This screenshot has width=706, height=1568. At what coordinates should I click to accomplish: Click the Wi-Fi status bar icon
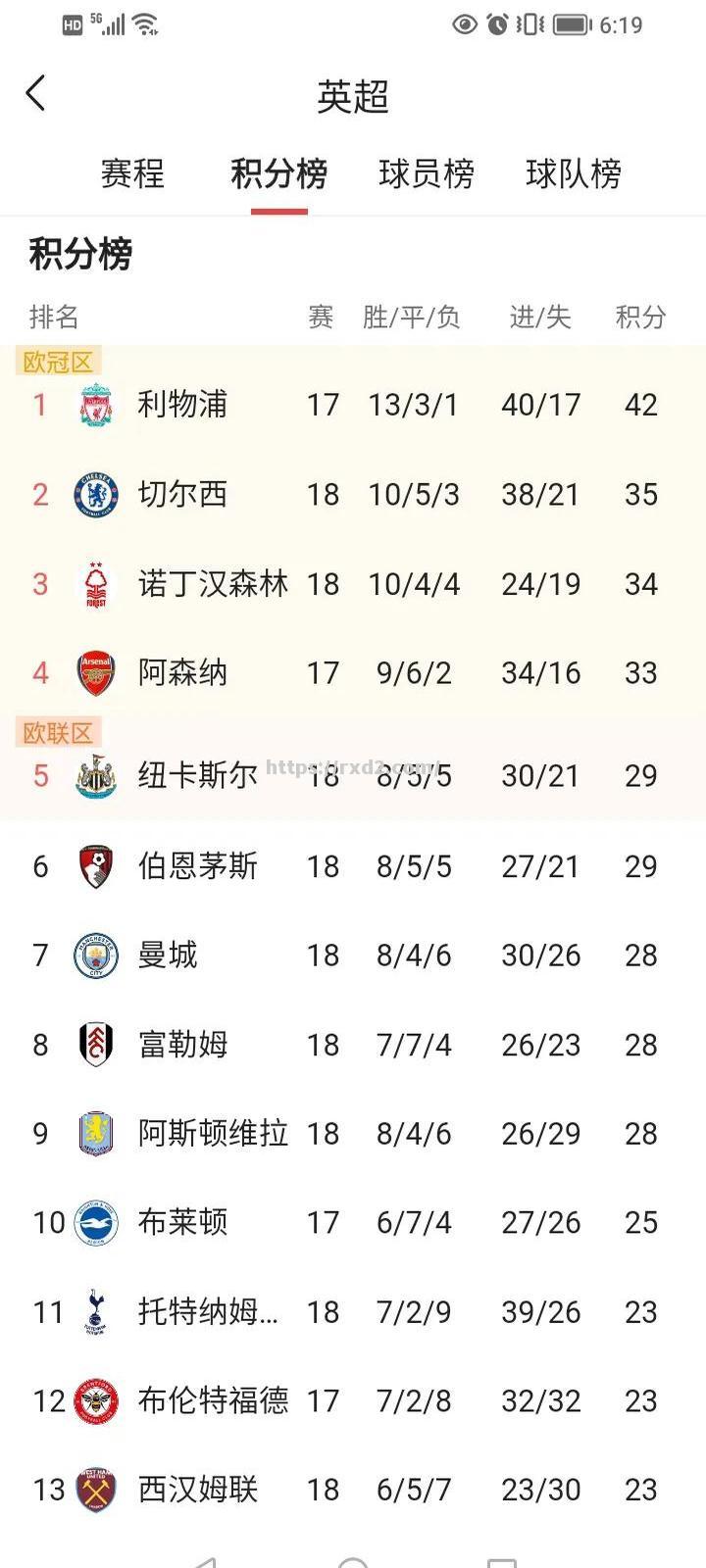click(146, 24)
